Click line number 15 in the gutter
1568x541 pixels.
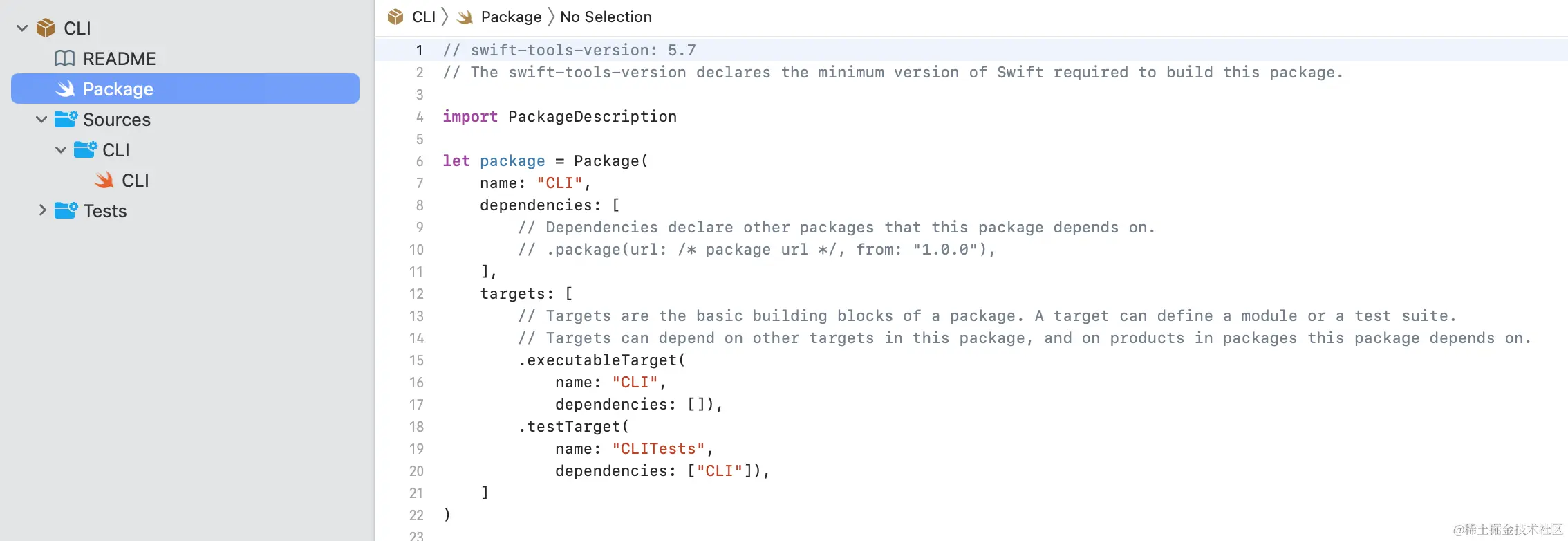click(x=416, y=360)
